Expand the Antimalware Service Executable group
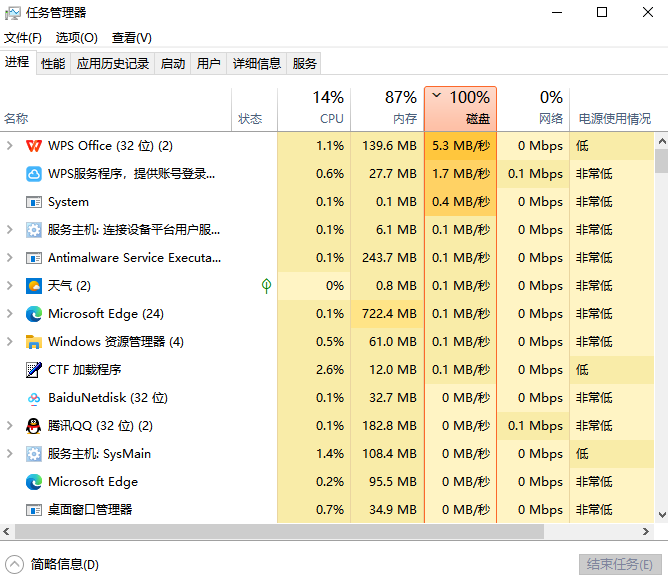 tap(9, 258)
